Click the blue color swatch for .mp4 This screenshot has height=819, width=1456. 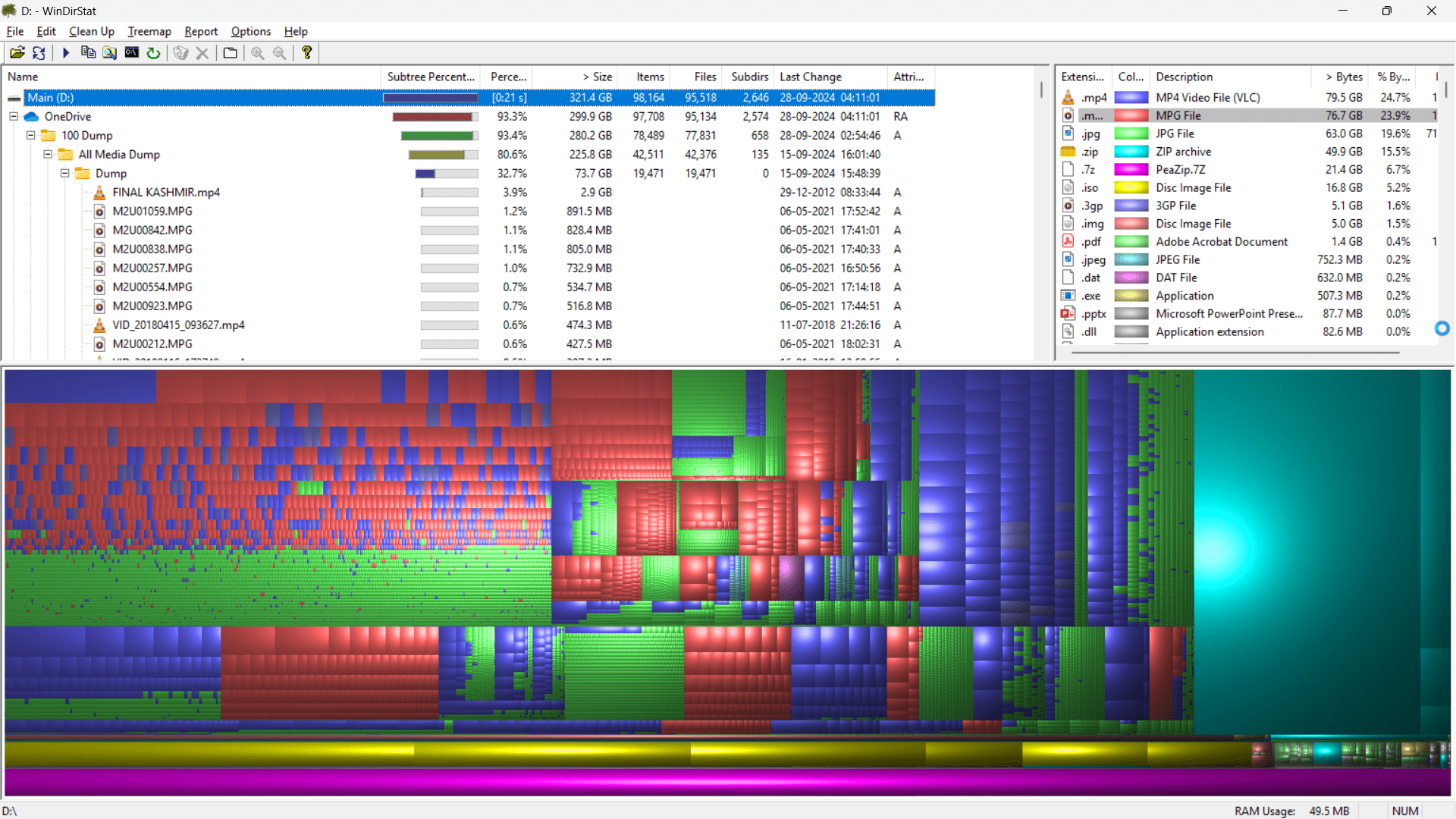click(1131, 97)
